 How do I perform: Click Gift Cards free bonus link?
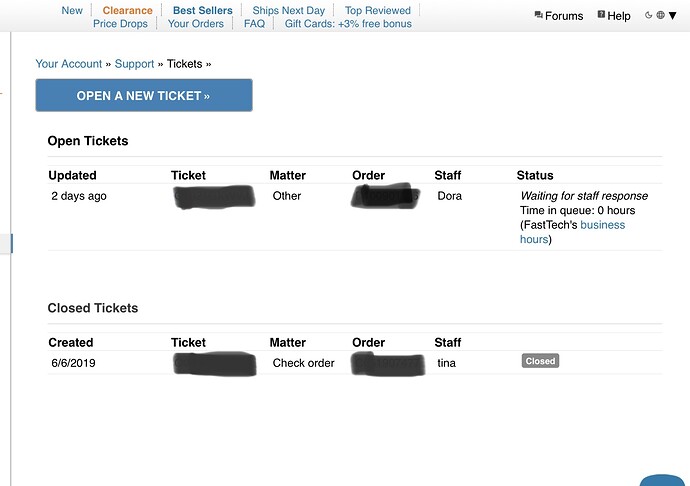(x=348, y=24)
